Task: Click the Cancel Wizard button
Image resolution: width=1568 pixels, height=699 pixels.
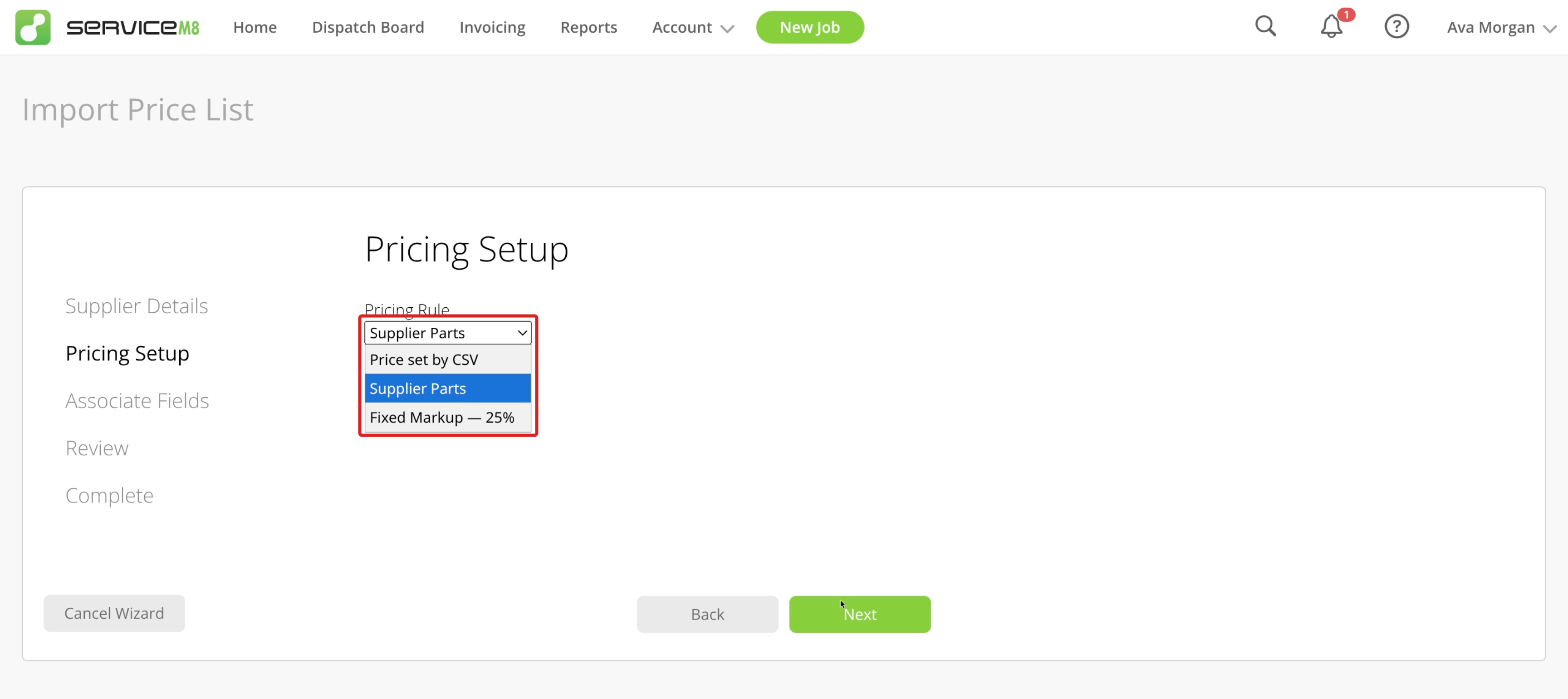Action: click(x=114, y=613)
